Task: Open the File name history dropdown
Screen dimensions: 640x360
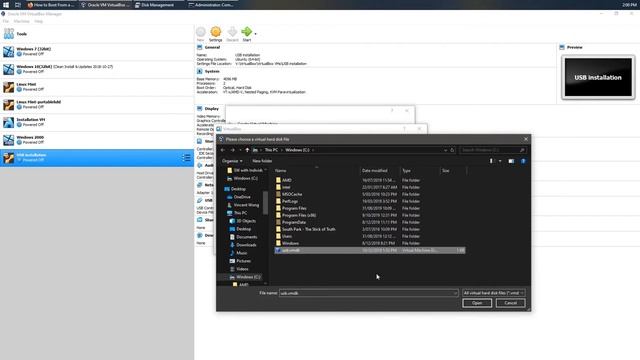Action: (x=455, y=293)
